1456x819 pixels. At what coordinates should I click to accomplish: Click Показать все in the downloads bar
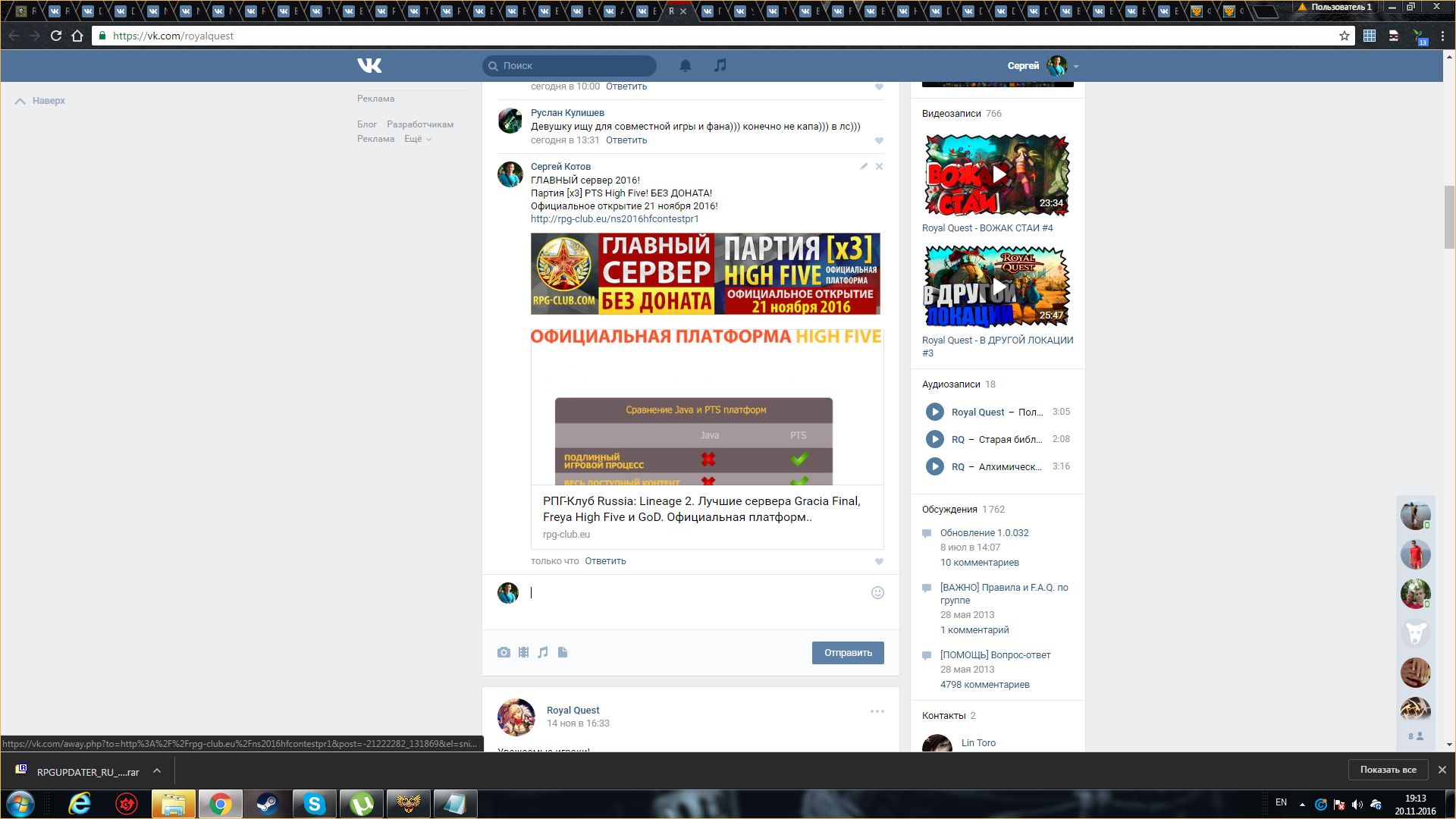[1388, 770]
